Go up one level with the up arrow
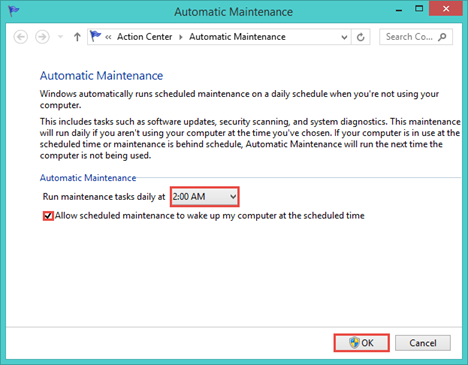The width and height of the screenshot is (468, 365). 77,37
